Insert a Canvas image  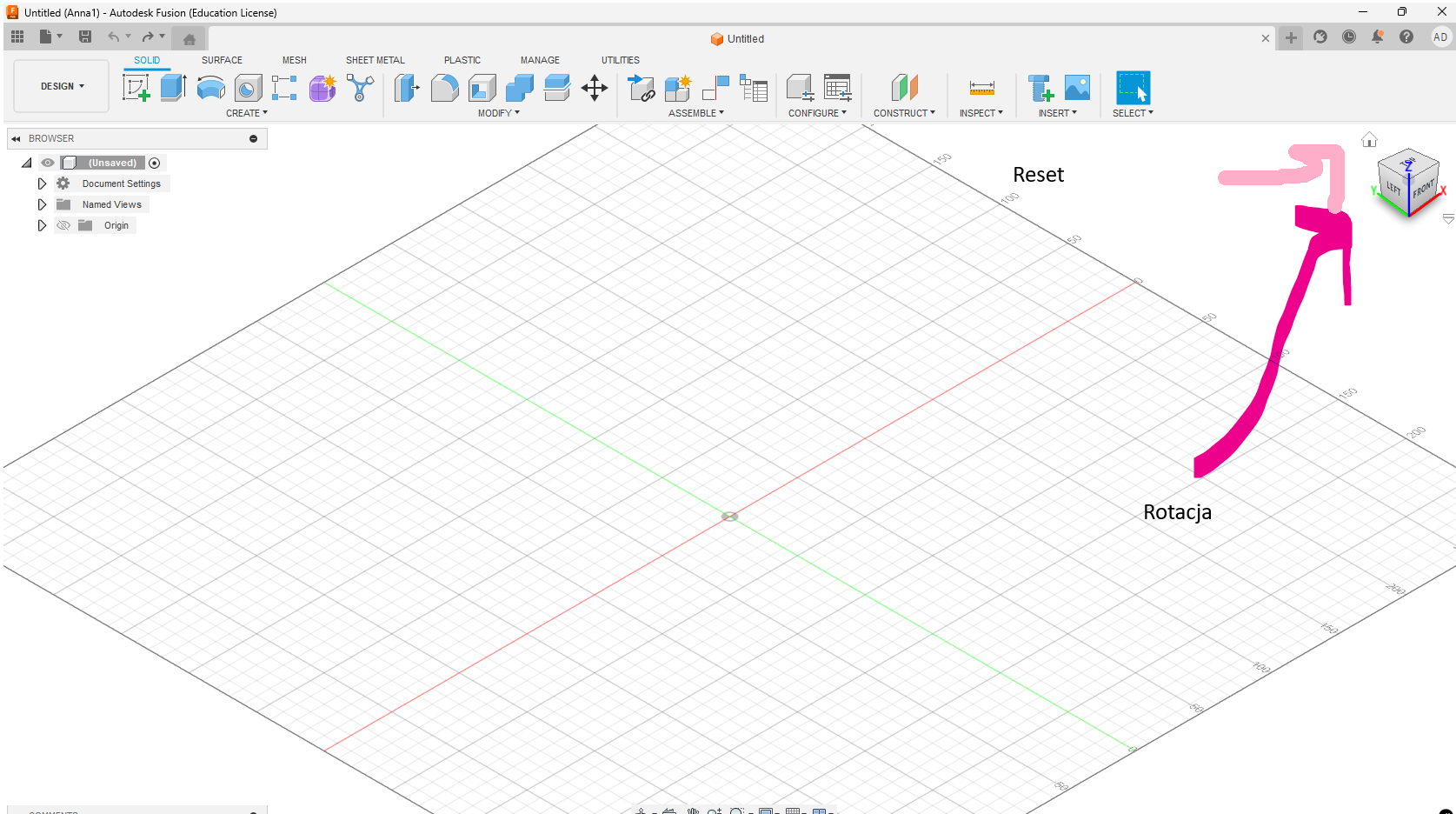1077,88
